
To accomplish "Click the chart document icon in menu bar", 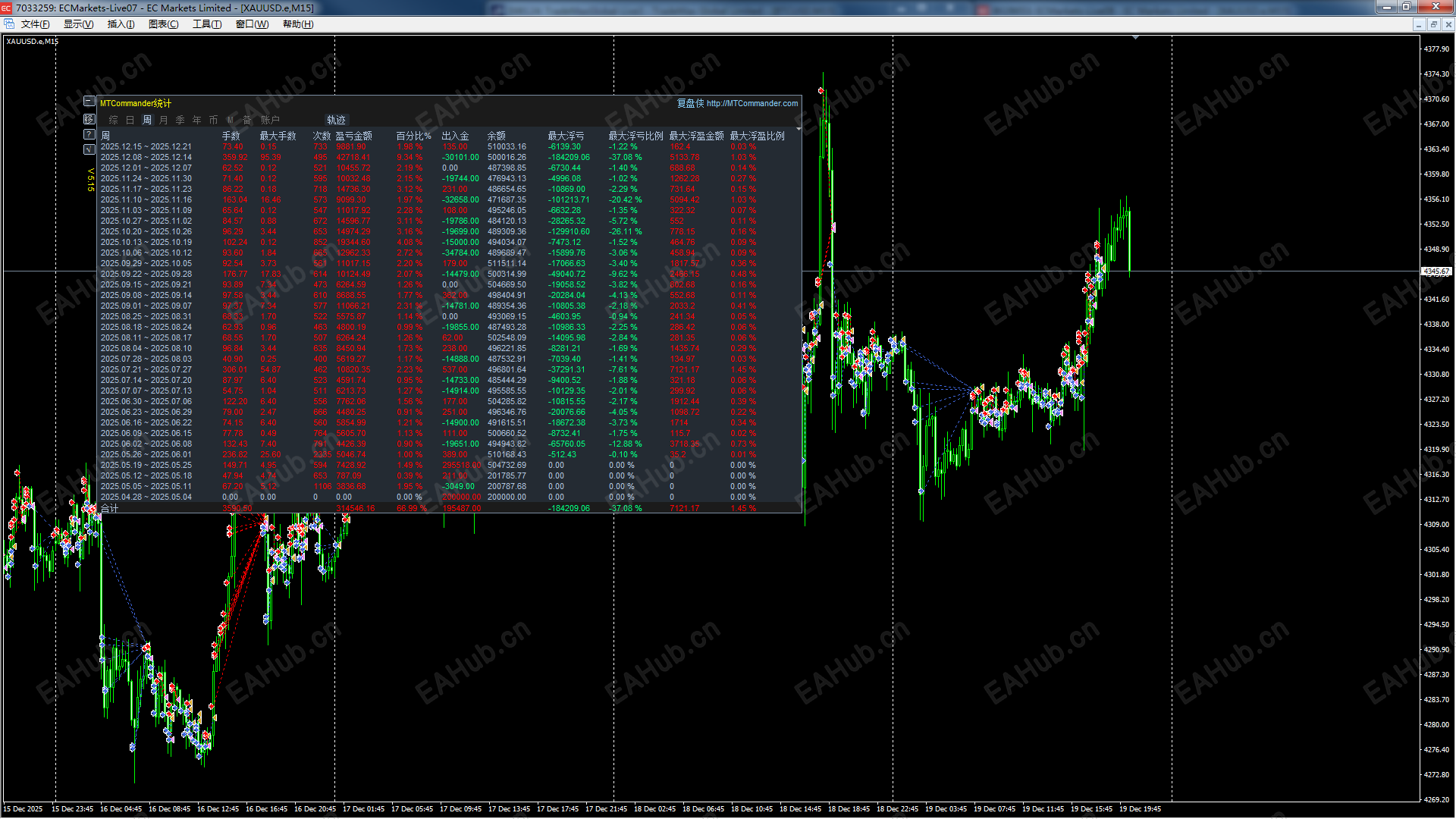I will coord(9,24).
